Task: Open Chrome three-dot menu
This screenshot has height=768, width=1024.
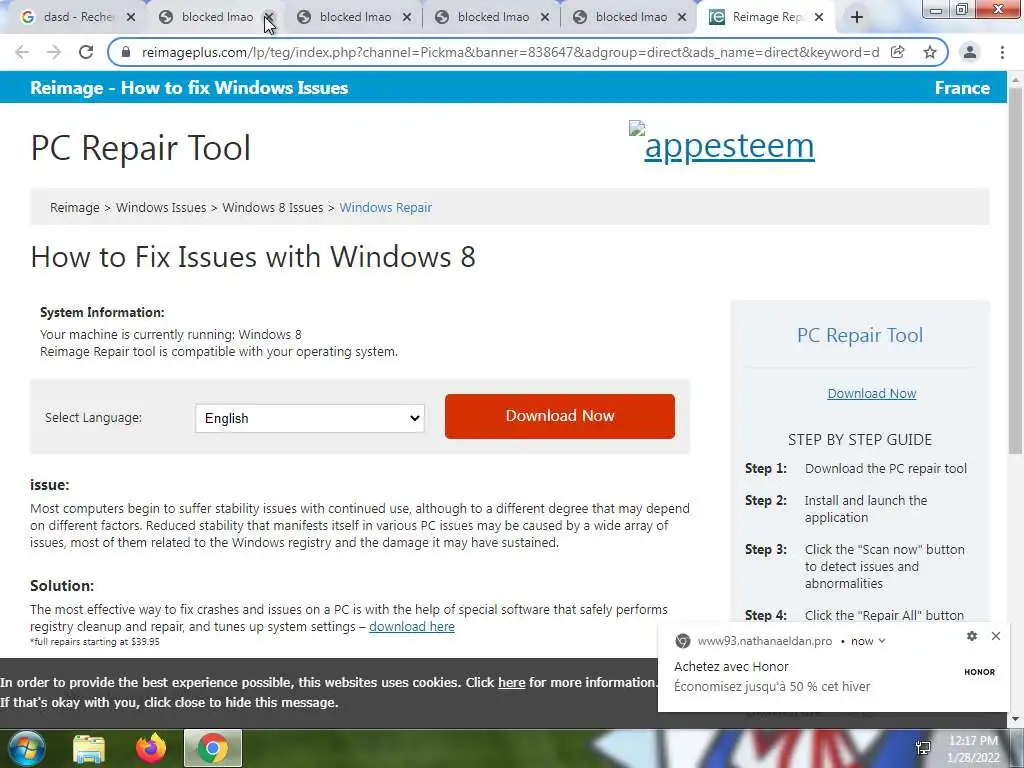Action: (x=1002, y=52)
